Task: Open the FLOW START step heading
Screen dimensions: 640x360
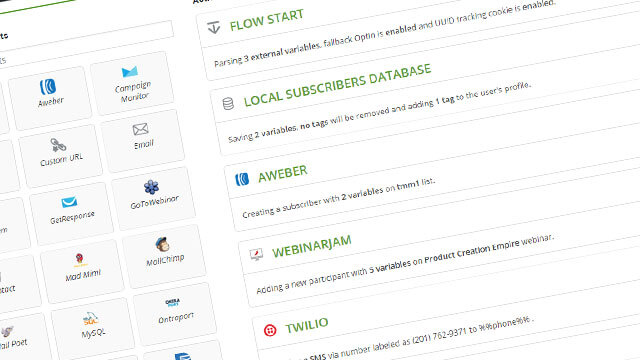Action: [267, 20]
